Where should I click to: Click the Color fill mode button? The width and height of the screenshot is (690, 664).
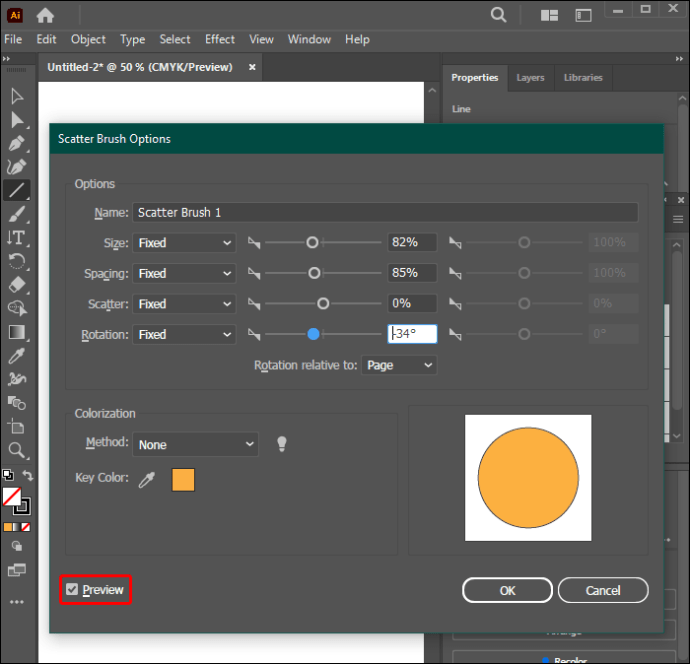(8, 527)
